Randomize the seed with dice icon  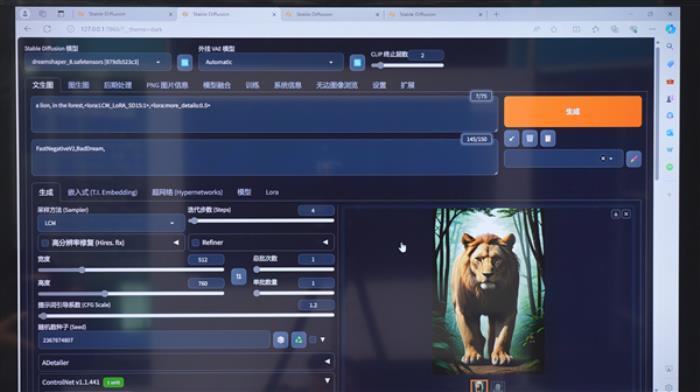280,340
